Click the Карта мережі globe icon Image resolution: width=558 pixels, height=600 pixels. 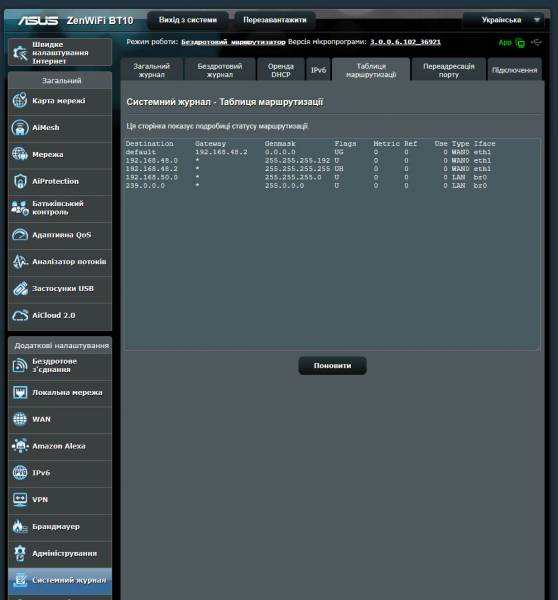click(20, 101)
